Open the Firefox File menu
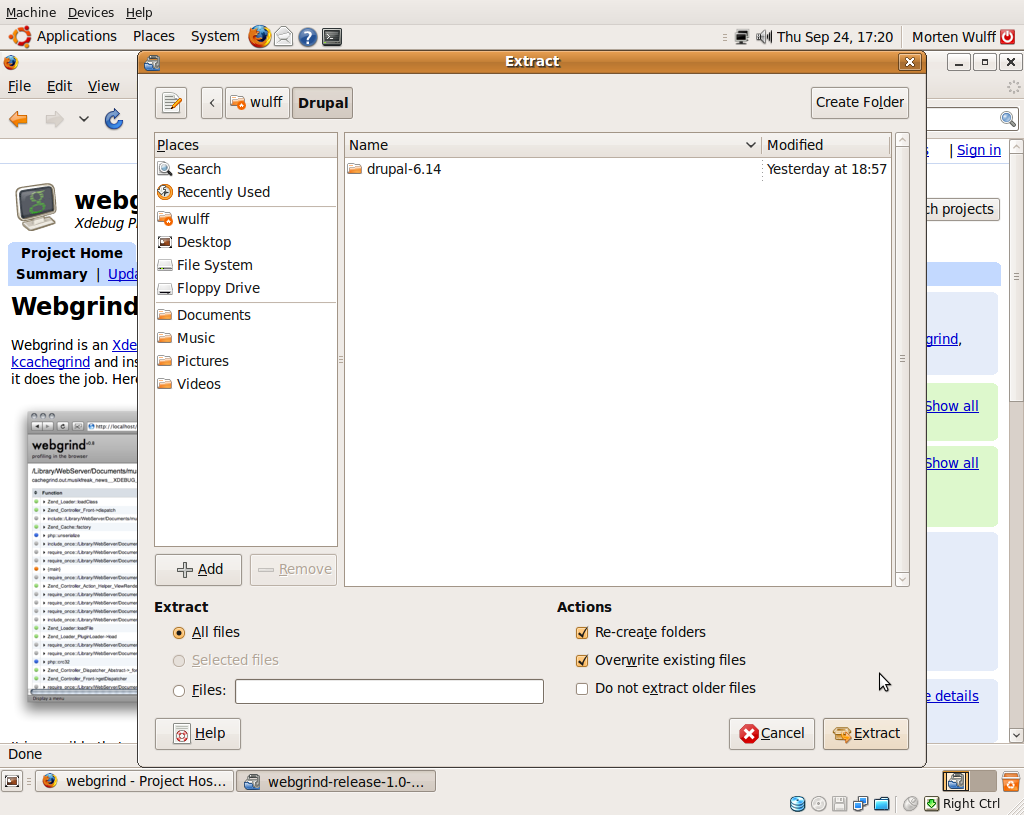This screenshot has width=1024, height=815. point(19,86)
